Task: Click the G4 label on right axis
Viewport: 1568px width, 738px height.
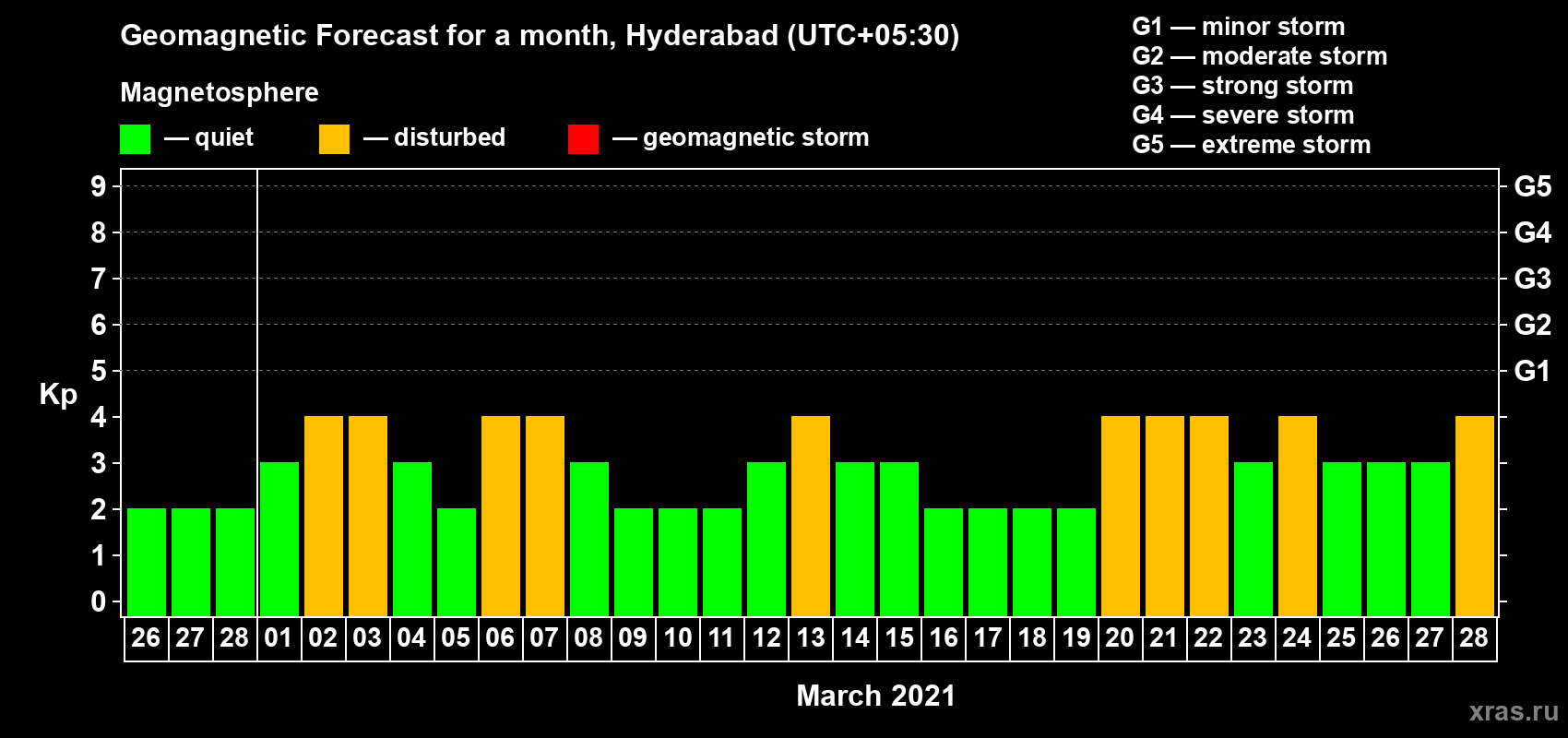Action: click(x=1533, y=232)
